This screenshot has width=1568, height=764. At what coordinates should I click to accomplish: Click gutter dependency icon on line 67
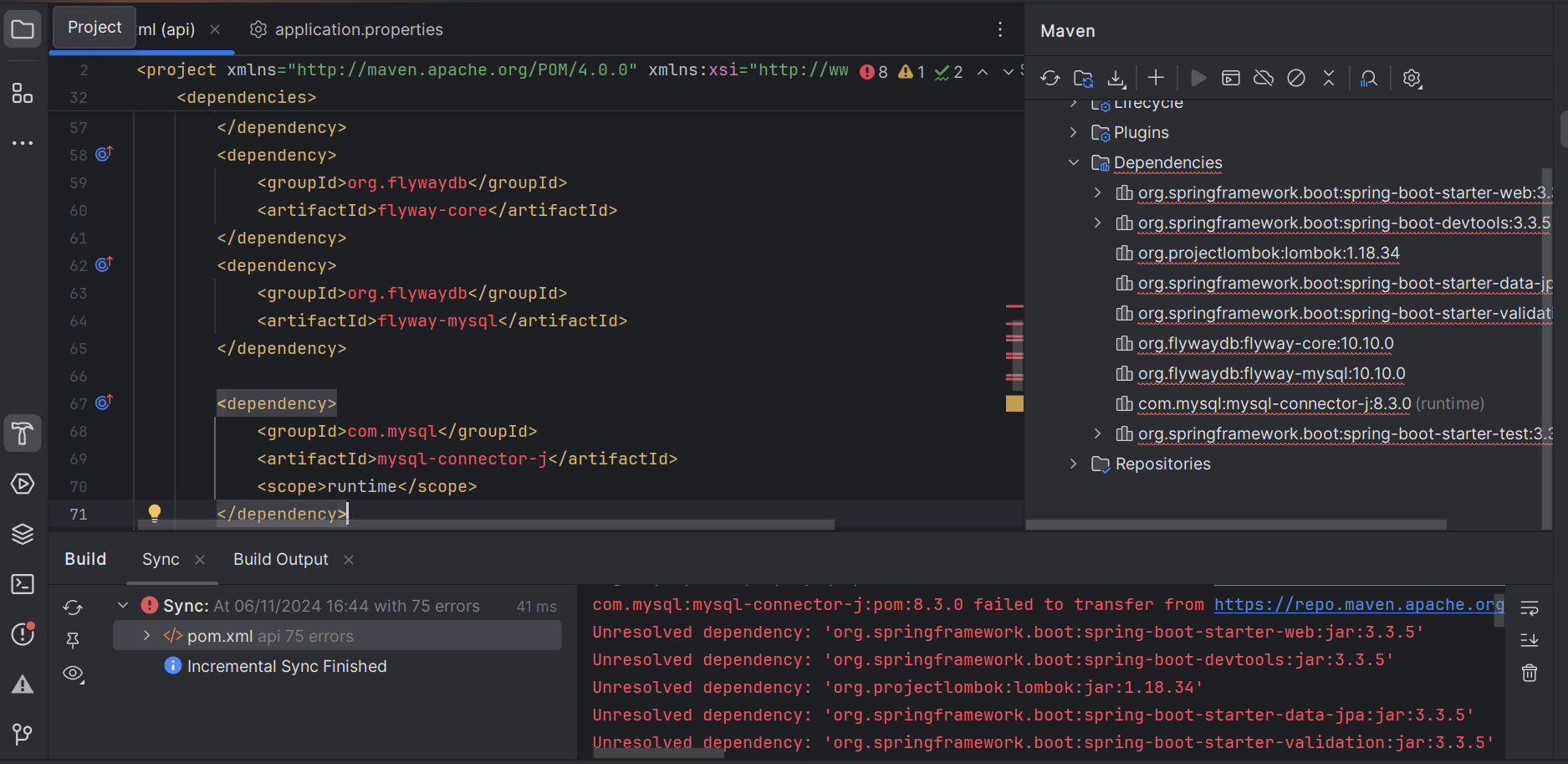[104, 403]
